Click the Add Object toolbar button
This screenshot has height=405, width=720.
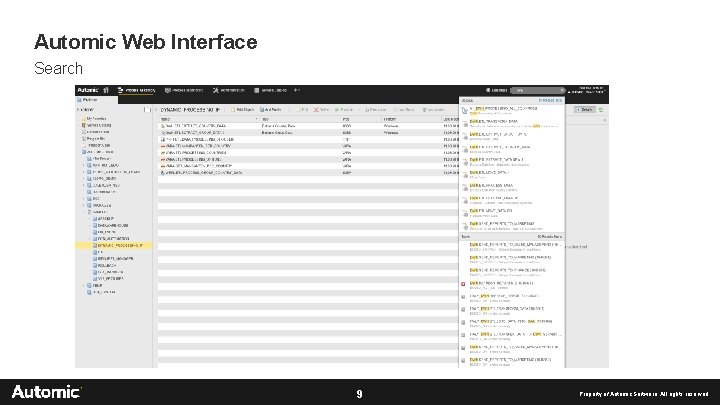pyautogui.click(x=242, y=110)
